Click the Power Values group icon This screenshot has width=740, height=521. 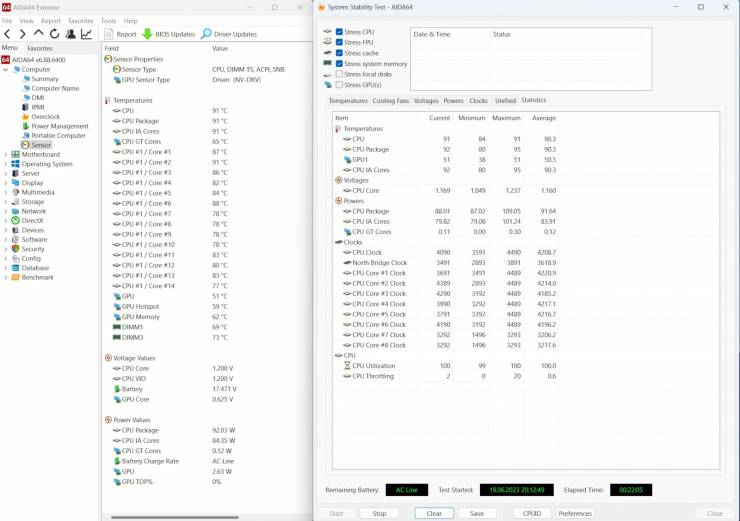(x=108, y=420)
